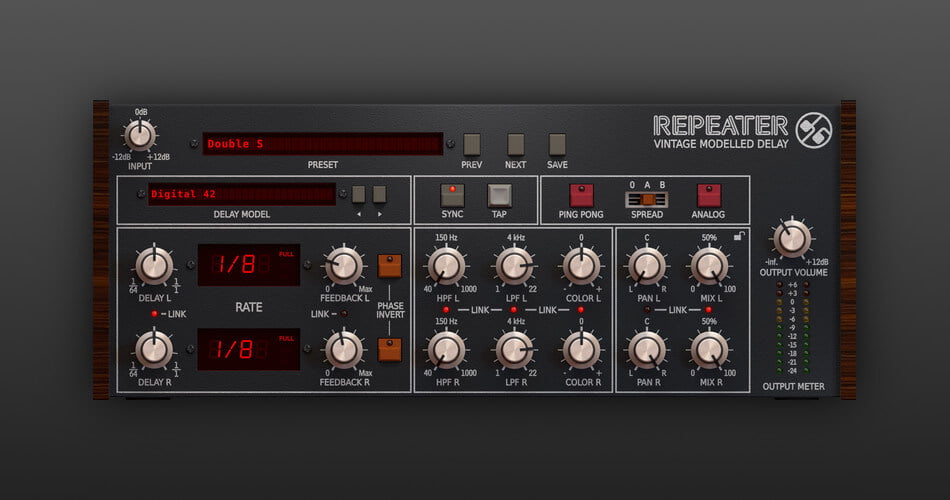Click the previous delay model arrow button
The image size is (950, 500).
[358, 194]
